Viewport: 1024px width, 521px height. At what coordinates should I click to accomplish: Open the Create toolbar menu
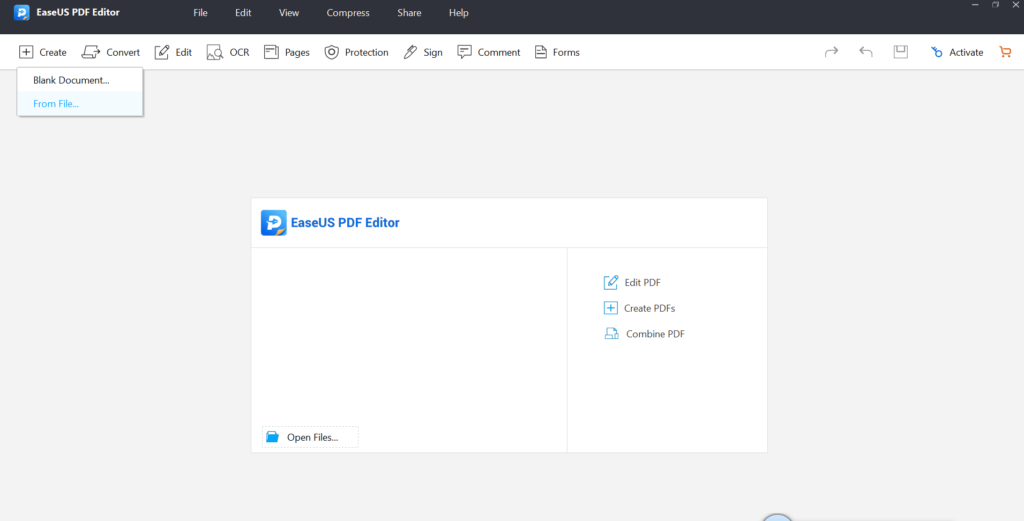[43, 52]
